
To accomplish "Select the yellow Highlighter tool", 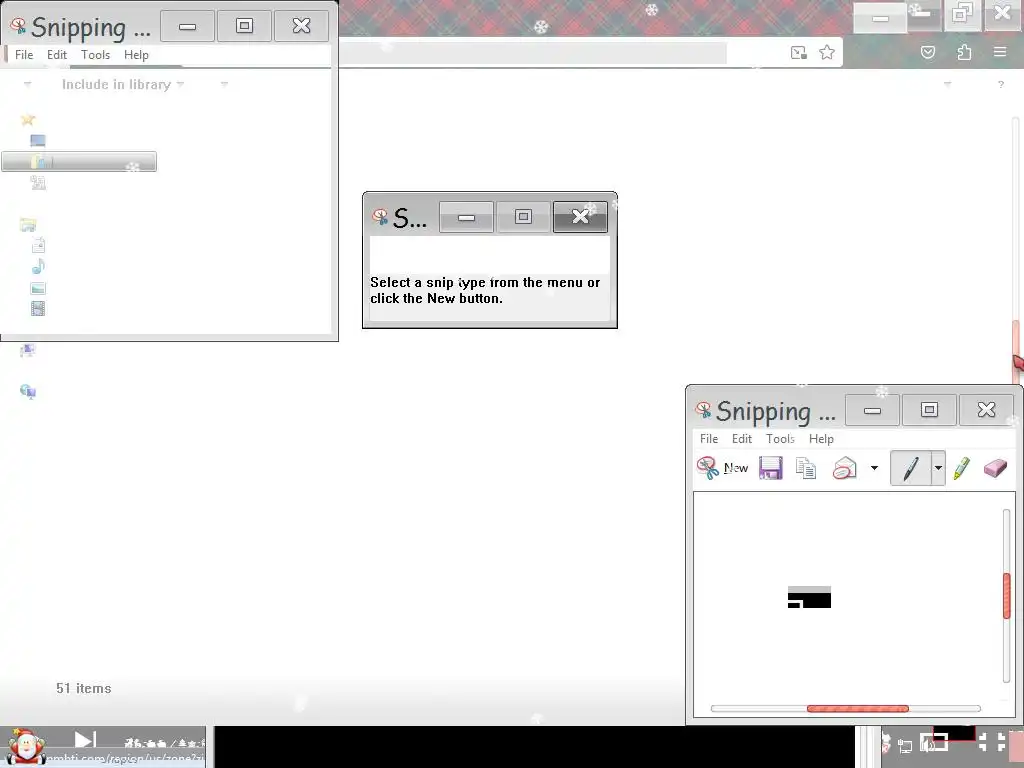I will (x=962, y=468).
